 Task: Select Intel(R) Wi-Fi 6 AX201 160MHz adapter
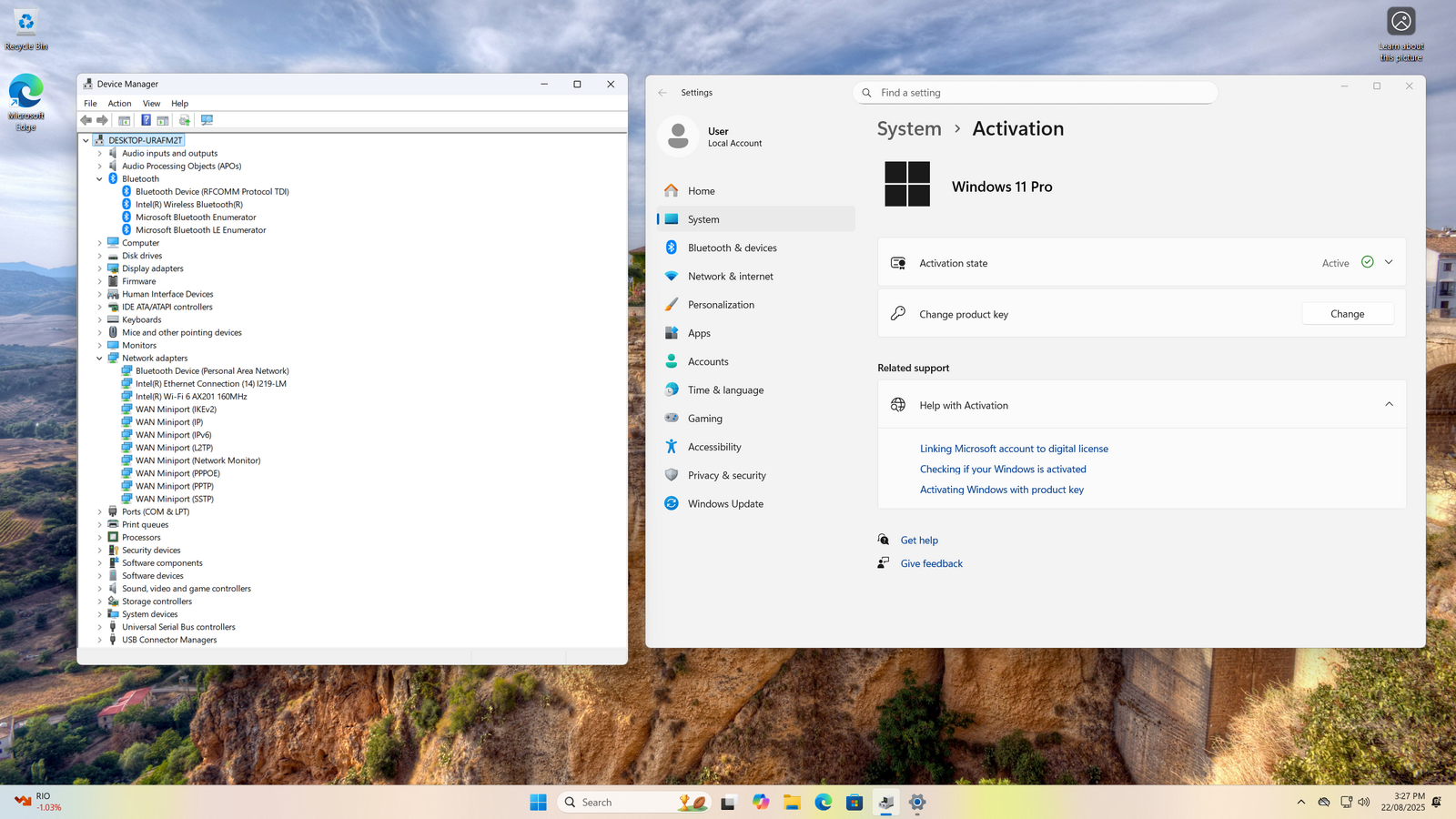pos(191,397)
